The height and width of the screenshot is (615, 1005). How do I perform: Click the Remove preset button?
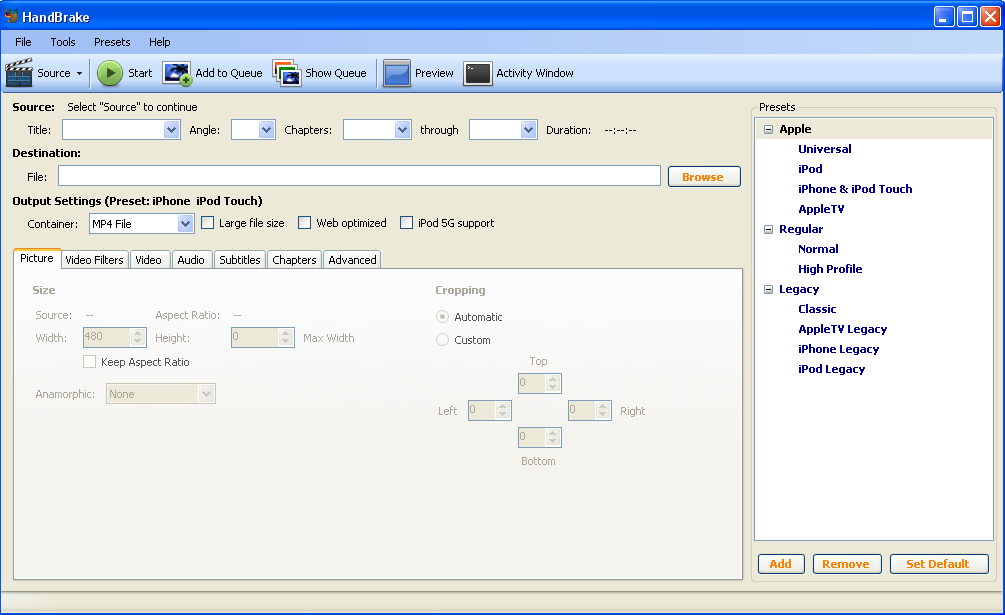[847, 564]
